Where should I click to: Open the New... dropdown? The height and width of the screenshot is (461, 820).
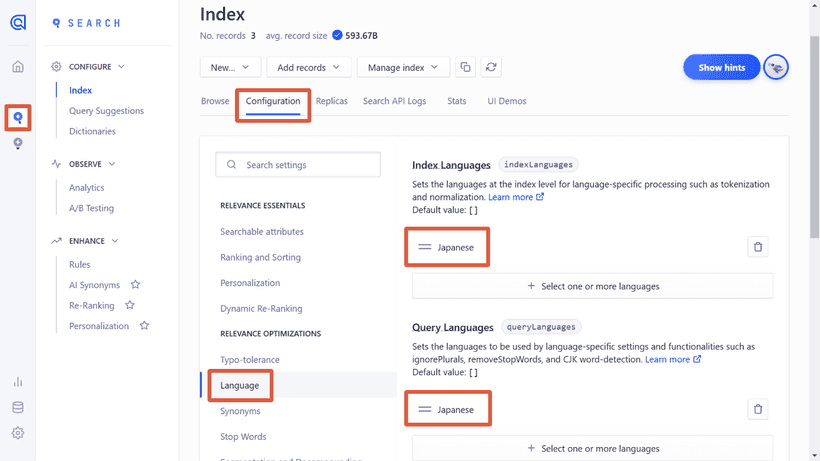coord(230,67)
